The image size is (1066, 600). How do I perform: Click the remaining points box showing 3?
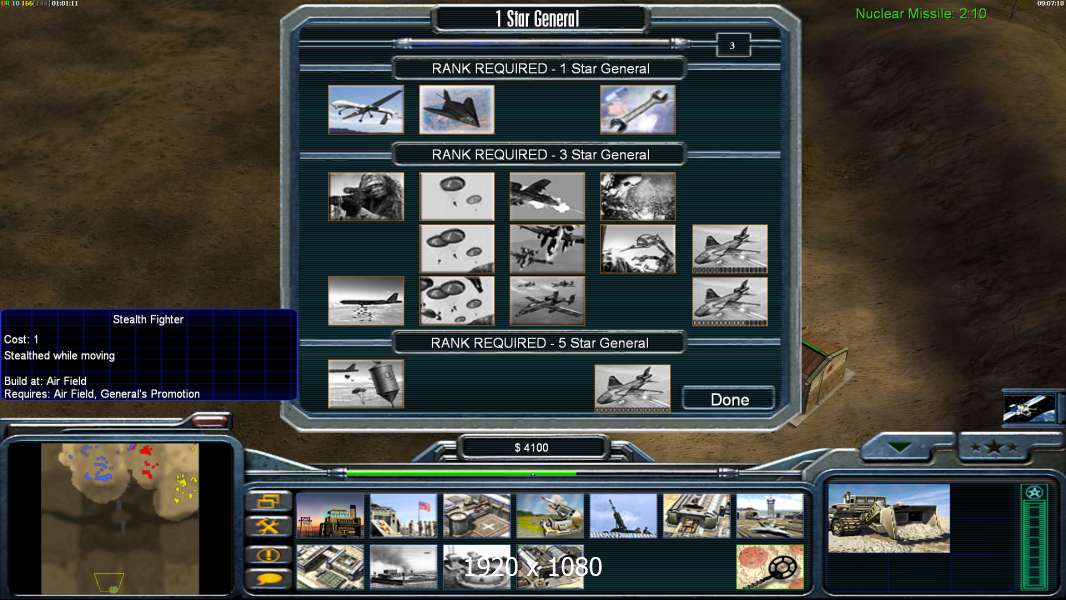[x=732, y=46]
